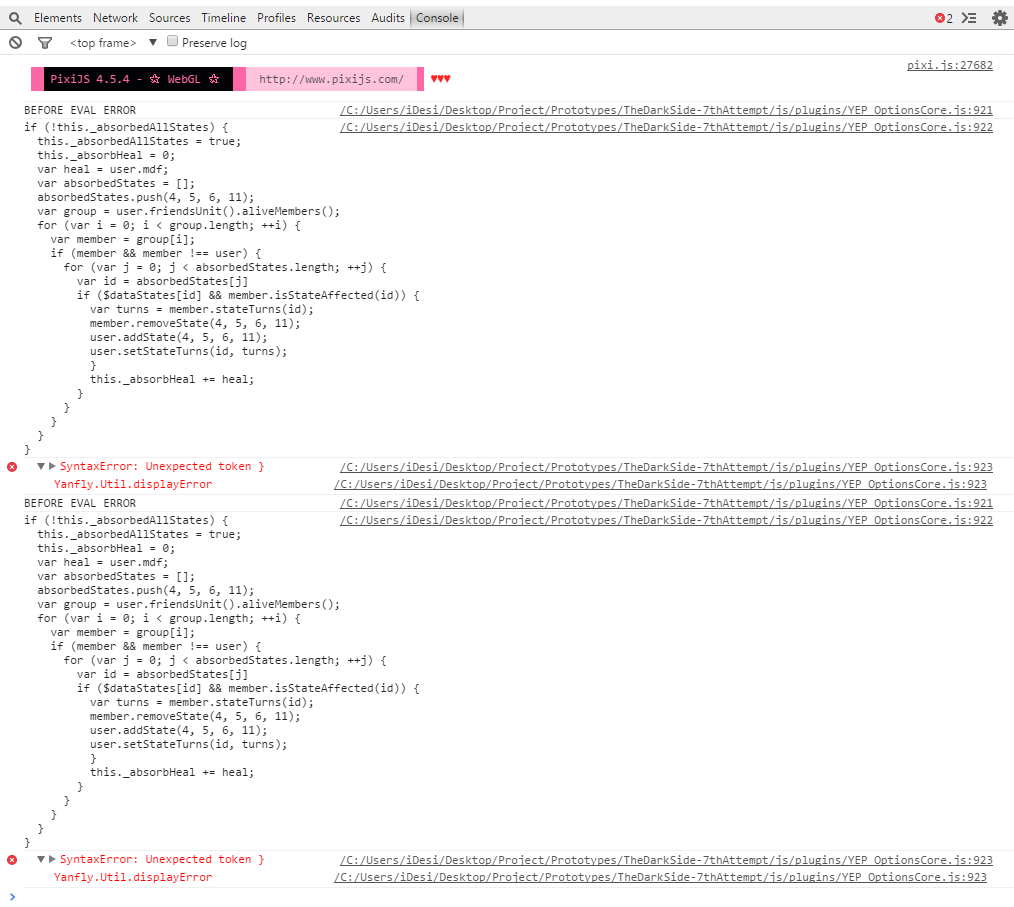Open YEP_OptionsCore.js:923 link beside second Yanfly.Util.displayError

[660, 878]
